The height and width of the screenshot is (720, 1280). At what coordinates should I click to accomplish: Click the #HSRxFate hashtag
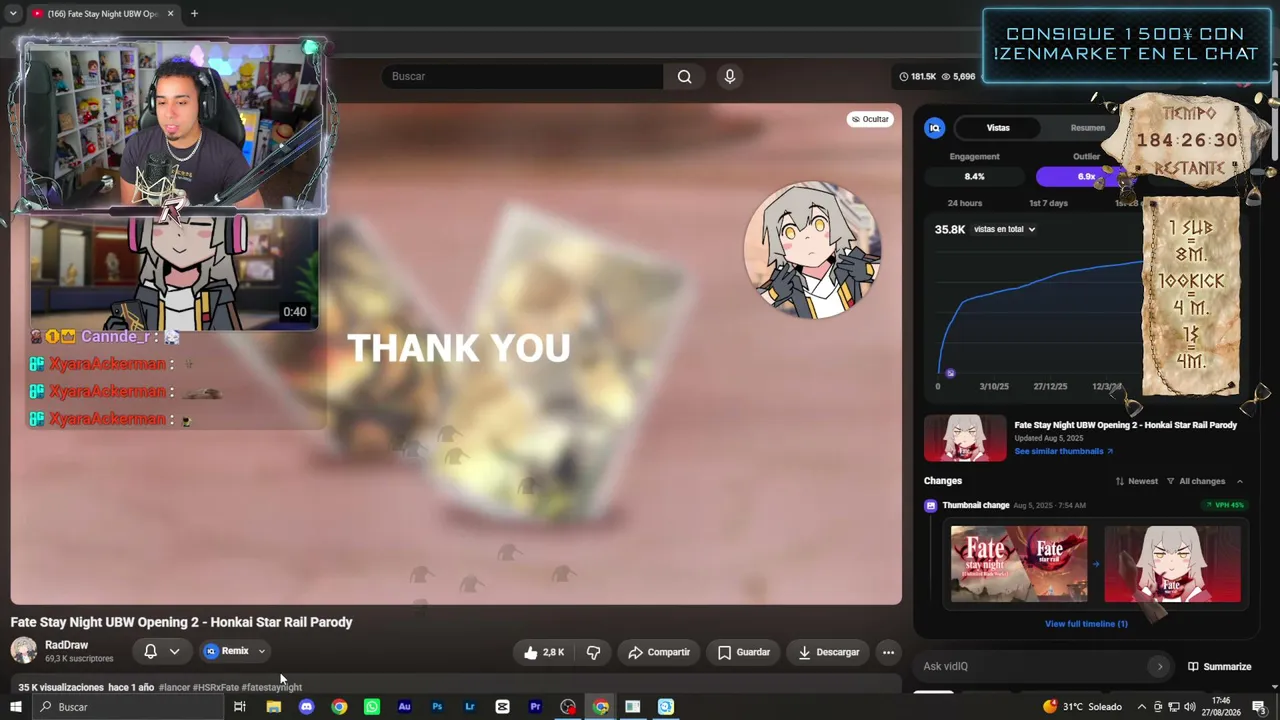pos(216,688)
